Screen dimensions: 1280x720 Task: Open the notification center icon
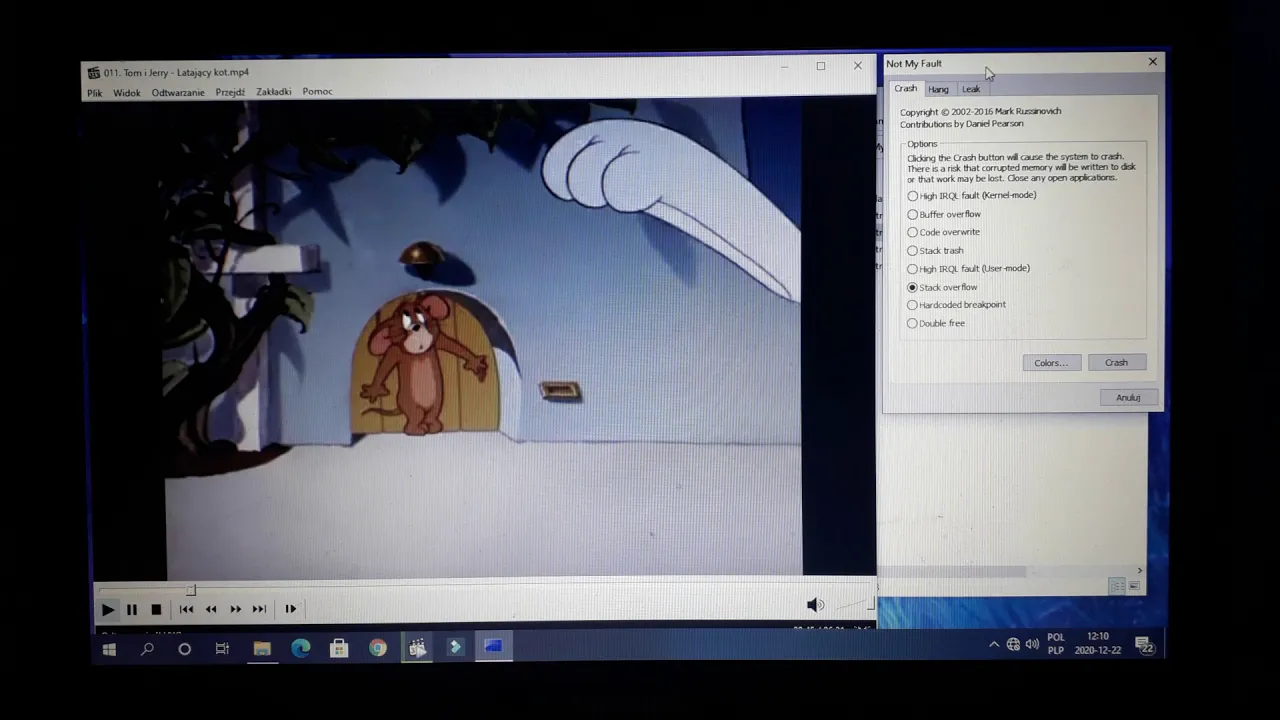1146,645
